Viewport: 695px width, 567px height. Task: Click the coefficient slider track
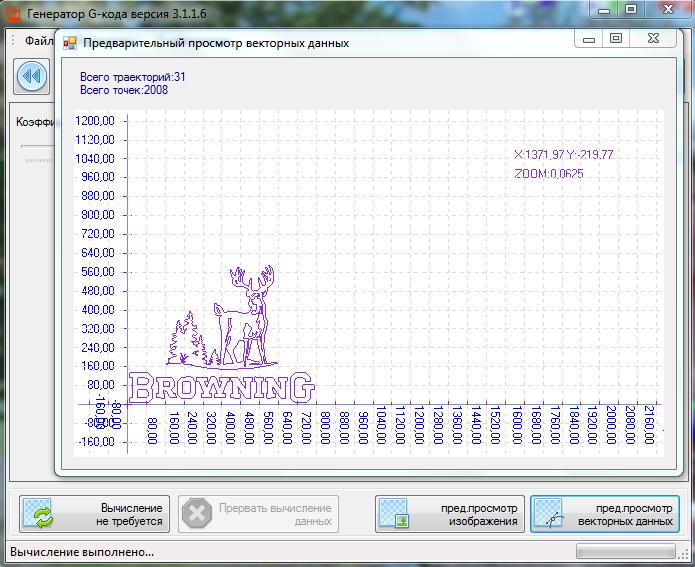tap(37, 146)
